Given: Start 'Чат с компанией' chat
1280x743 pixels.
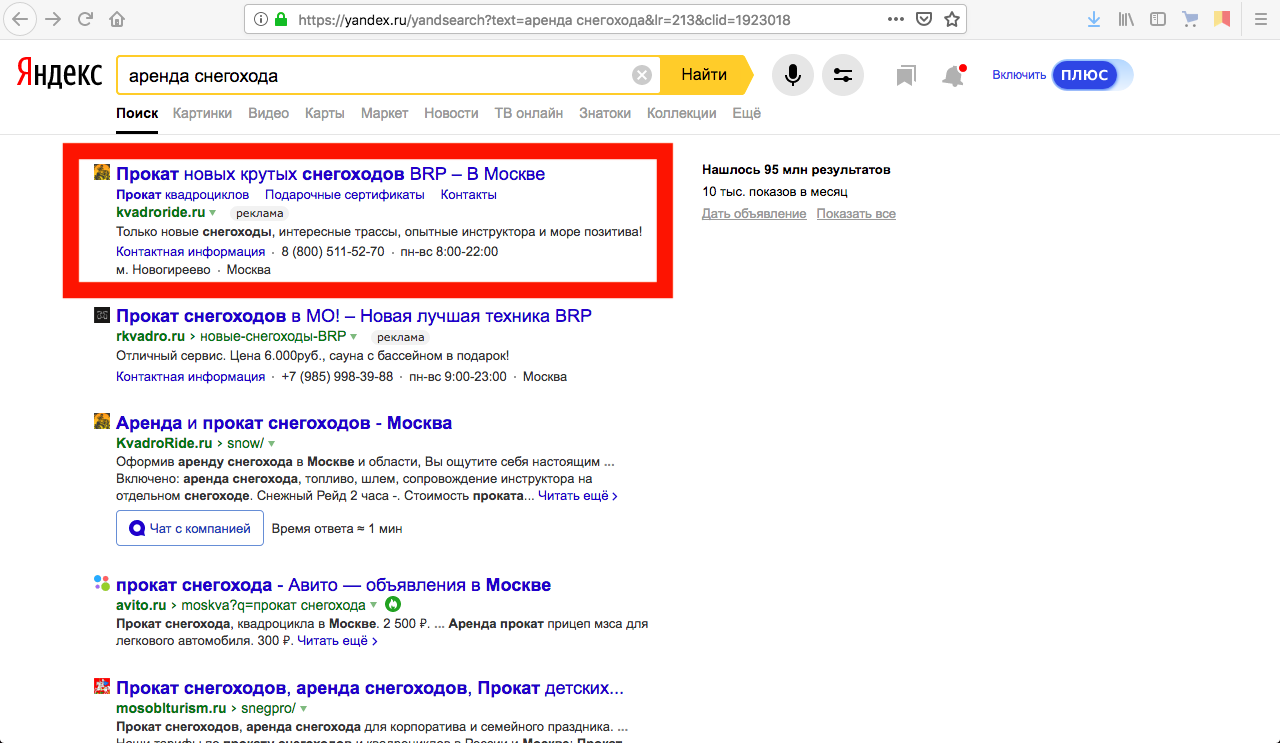Looking at the screenshot, I should [190, 528].
